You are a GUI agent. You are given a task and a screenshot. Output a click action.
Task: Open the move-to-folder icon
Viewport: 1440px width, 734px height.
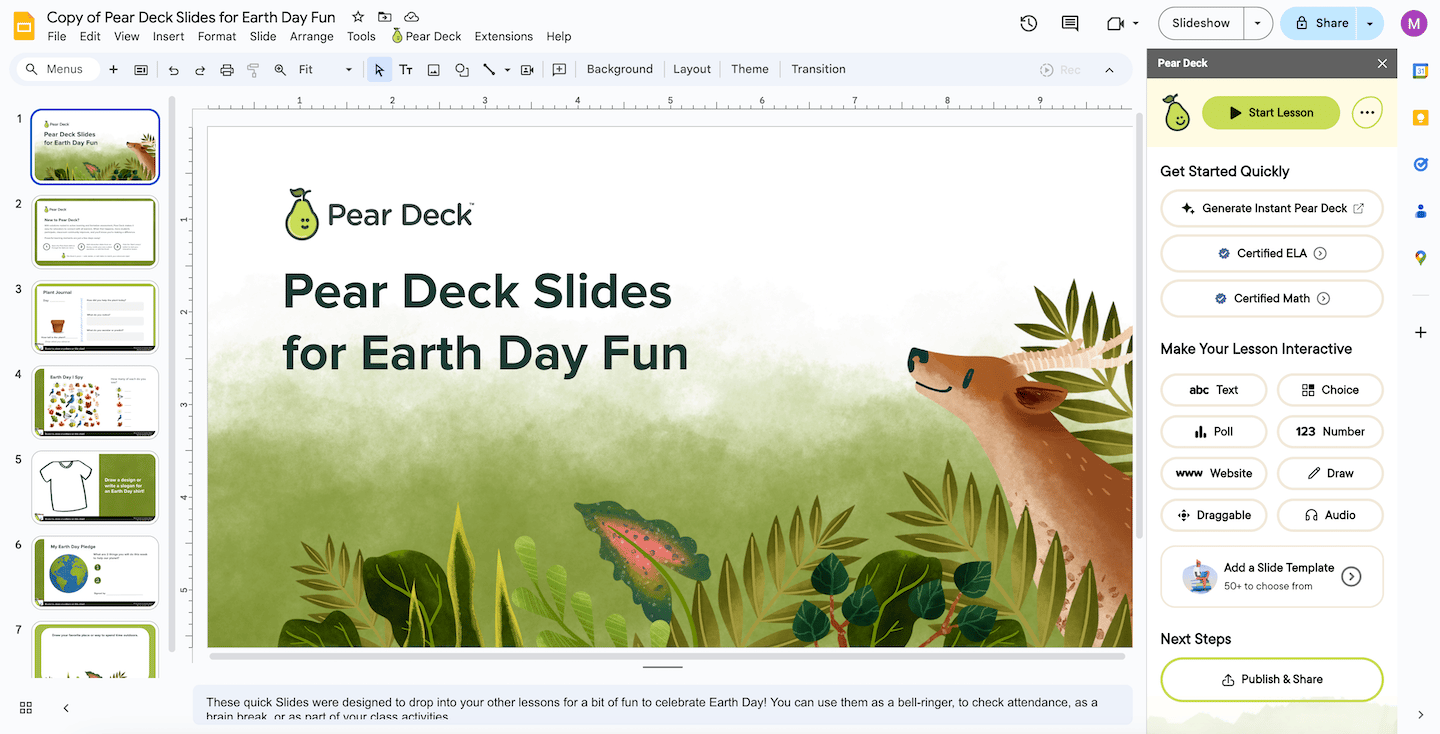[x=385, y=17]
